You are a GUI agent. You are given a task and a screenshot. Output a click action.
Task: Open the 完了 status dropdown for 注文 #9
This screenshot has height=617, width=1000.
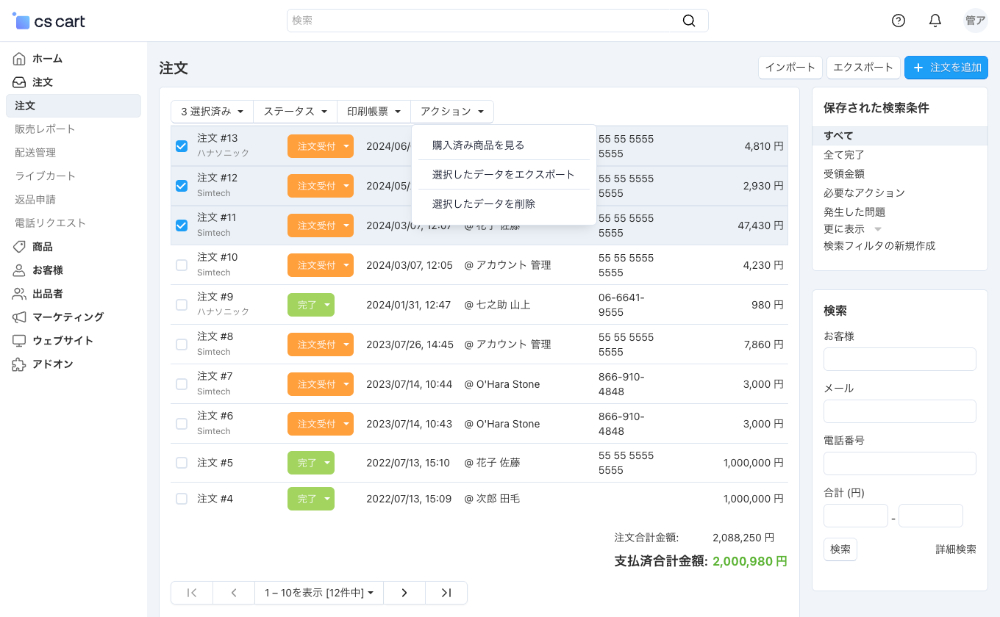(310, 305)
